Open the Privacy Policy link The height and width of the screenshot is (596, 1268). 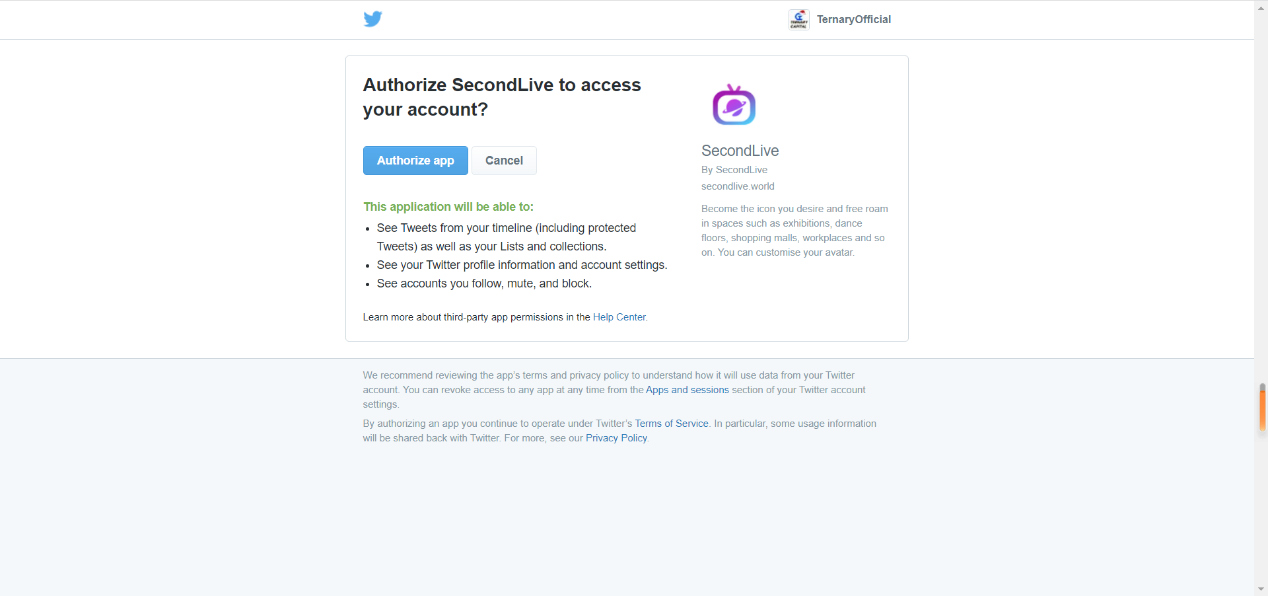616,438
